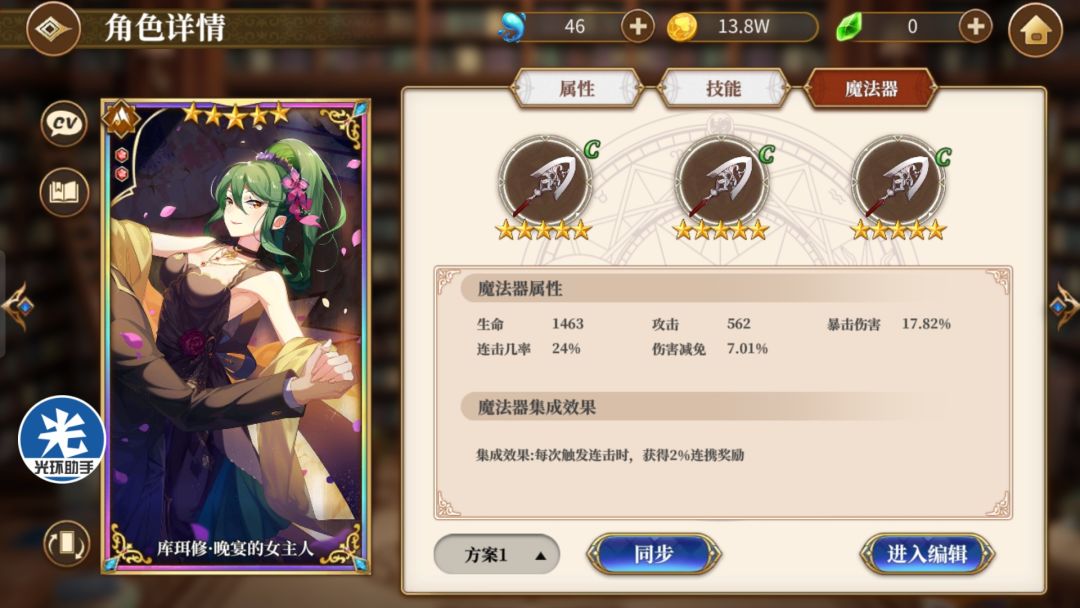Open the 魔法器 tab
Viewport: 1080px width, 608px height.
coord(871,88)
